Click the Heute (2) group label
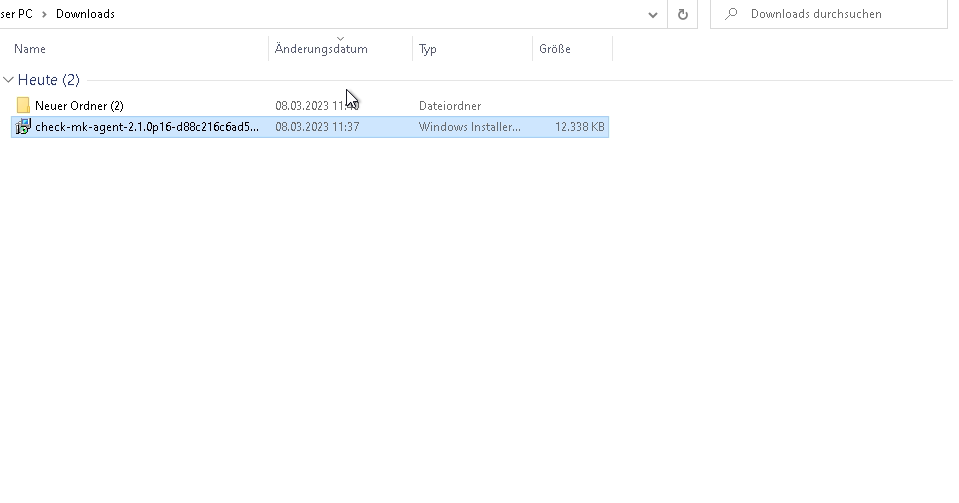 (x=49, y=80)
